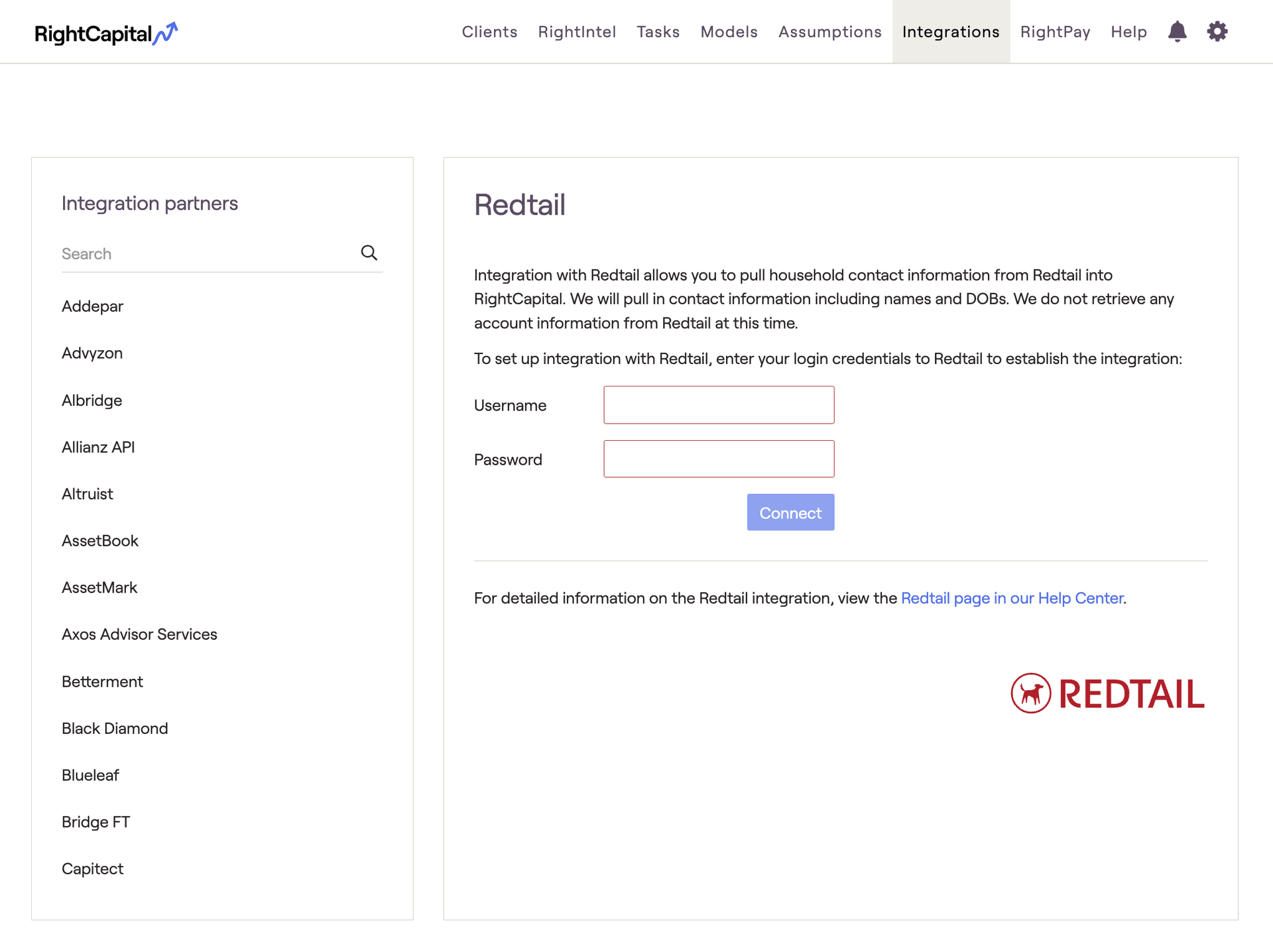
Task: Open Betterment integration
Action: pyautogui.click(x=102, y=682)
